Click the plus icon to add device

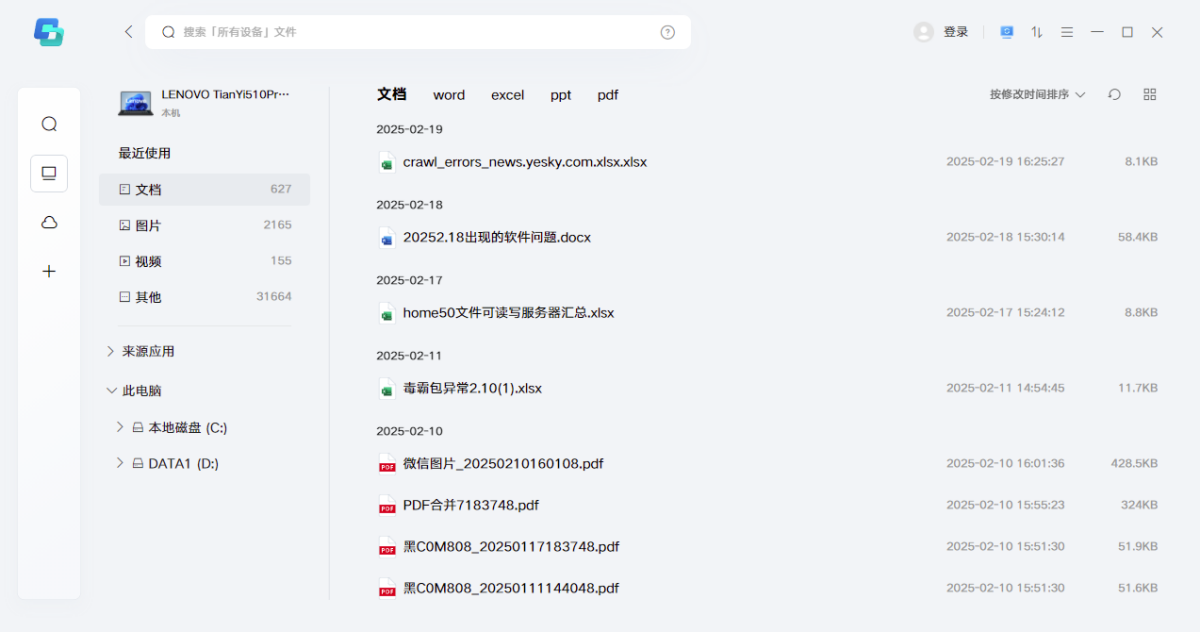[x=49, y=271]
